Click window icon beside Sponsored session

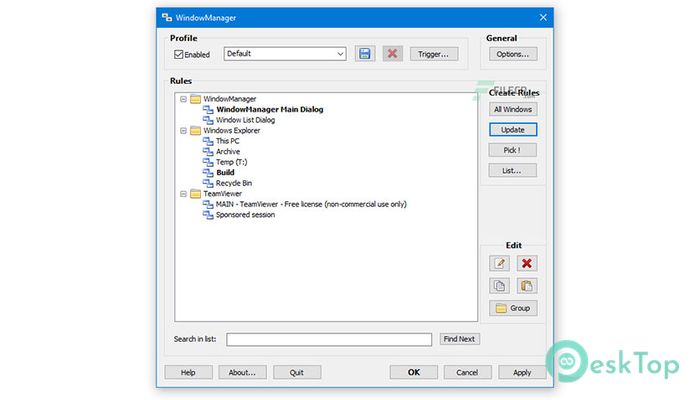(208, 215)
